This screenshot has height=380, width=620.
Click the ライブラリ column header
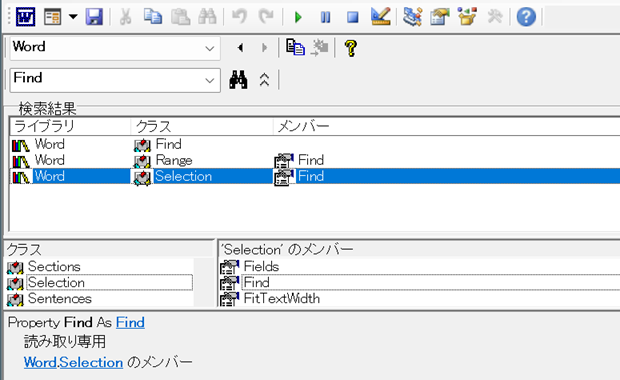click(x=70, y=127)
